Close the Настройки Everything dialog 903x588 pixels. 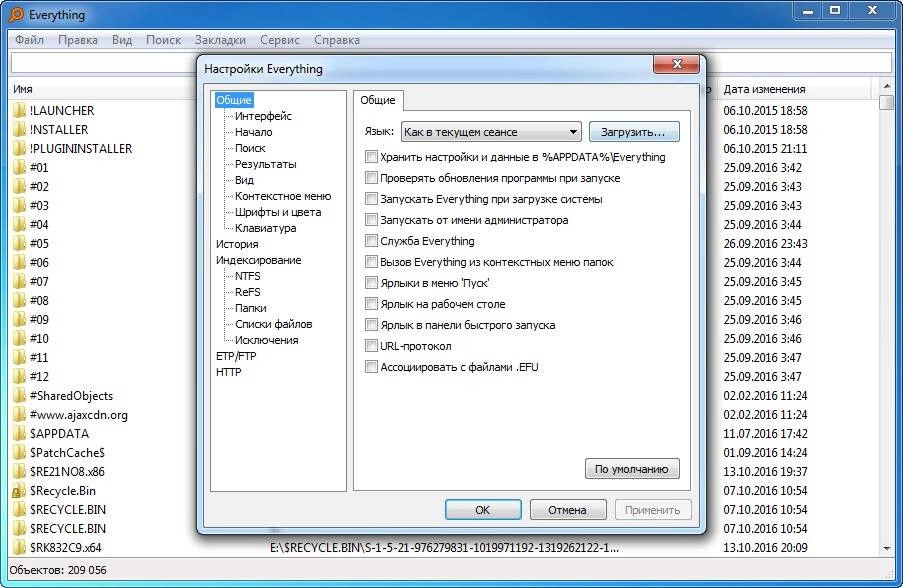coord(678,64)
